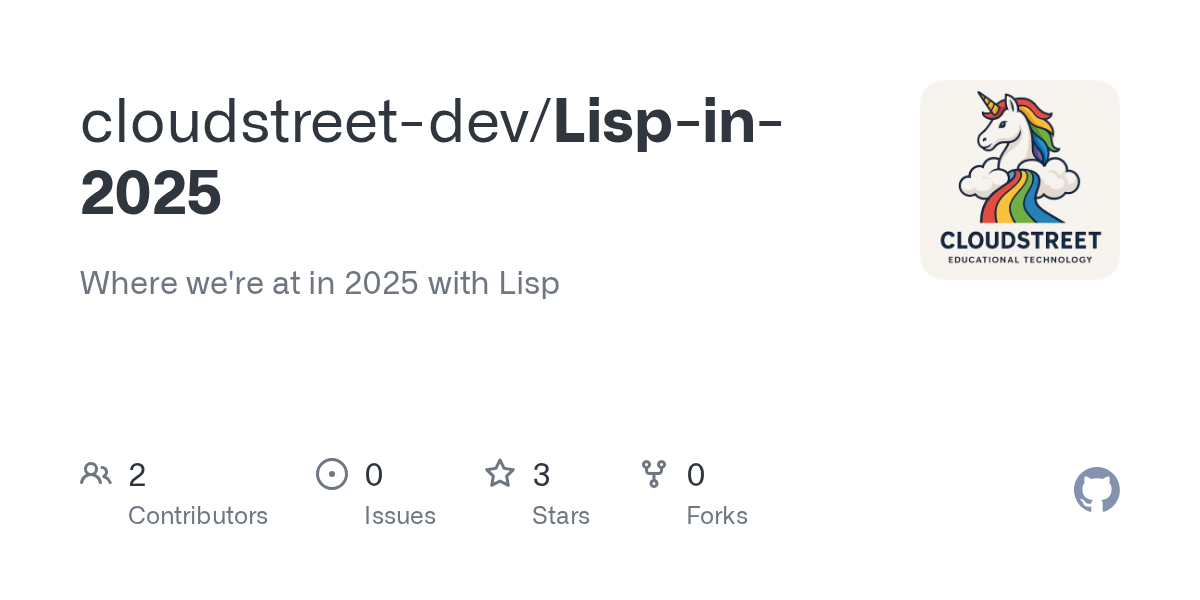Click the Issues label

coord(400,516)
